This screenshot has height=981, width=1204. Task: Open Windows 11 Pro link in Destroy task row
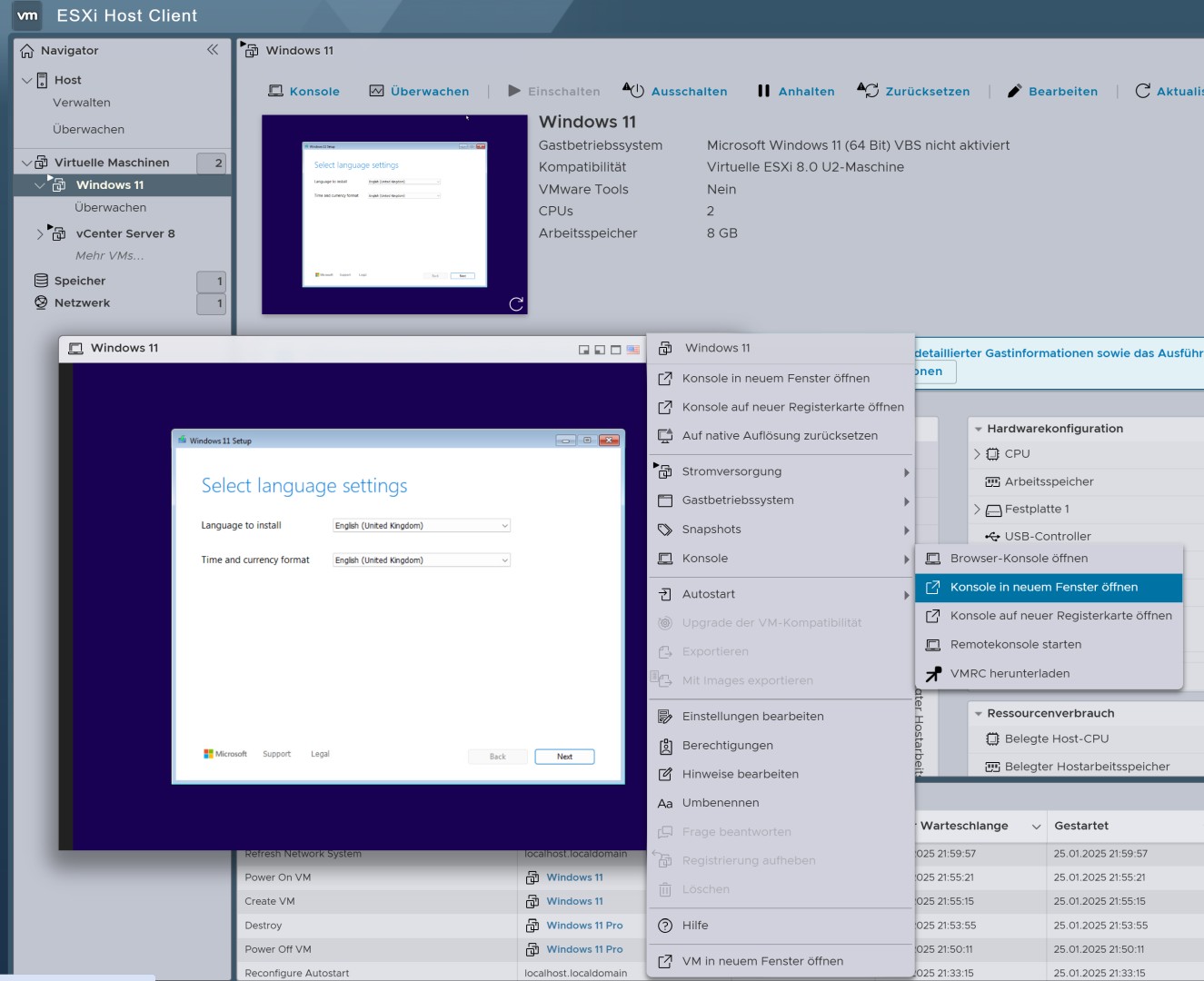(x=584, y=926)
